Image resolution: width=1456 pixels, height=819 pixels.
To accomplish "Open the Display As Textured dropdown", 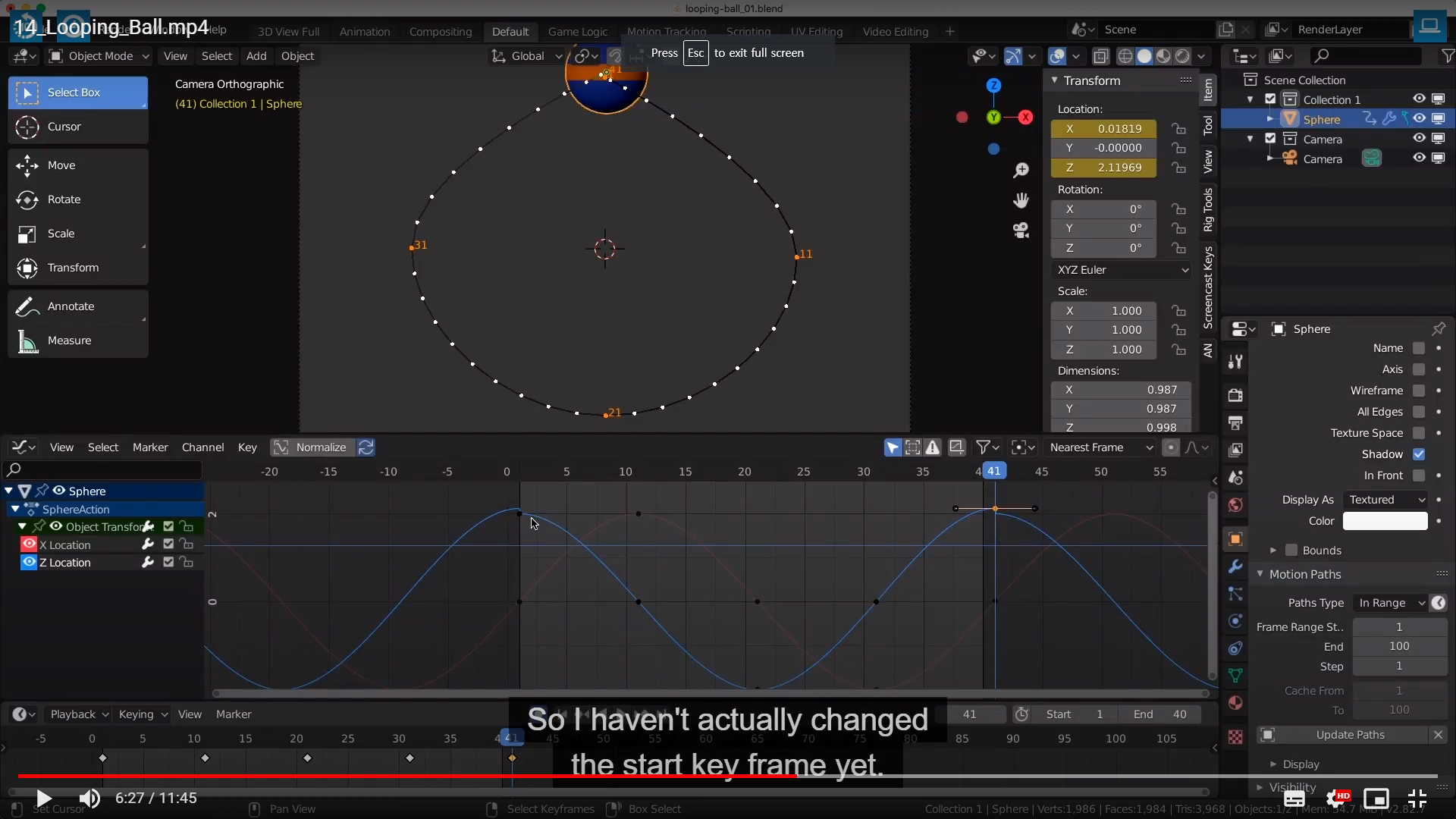I will (1385, 500).
